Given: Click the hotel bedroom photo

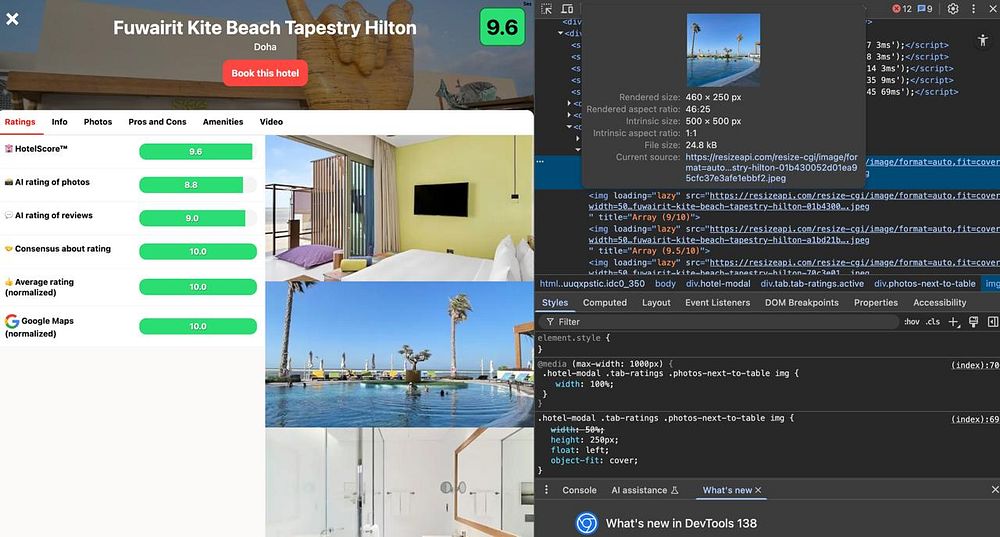Looking at the screenshot, I should tap(399, 208).
